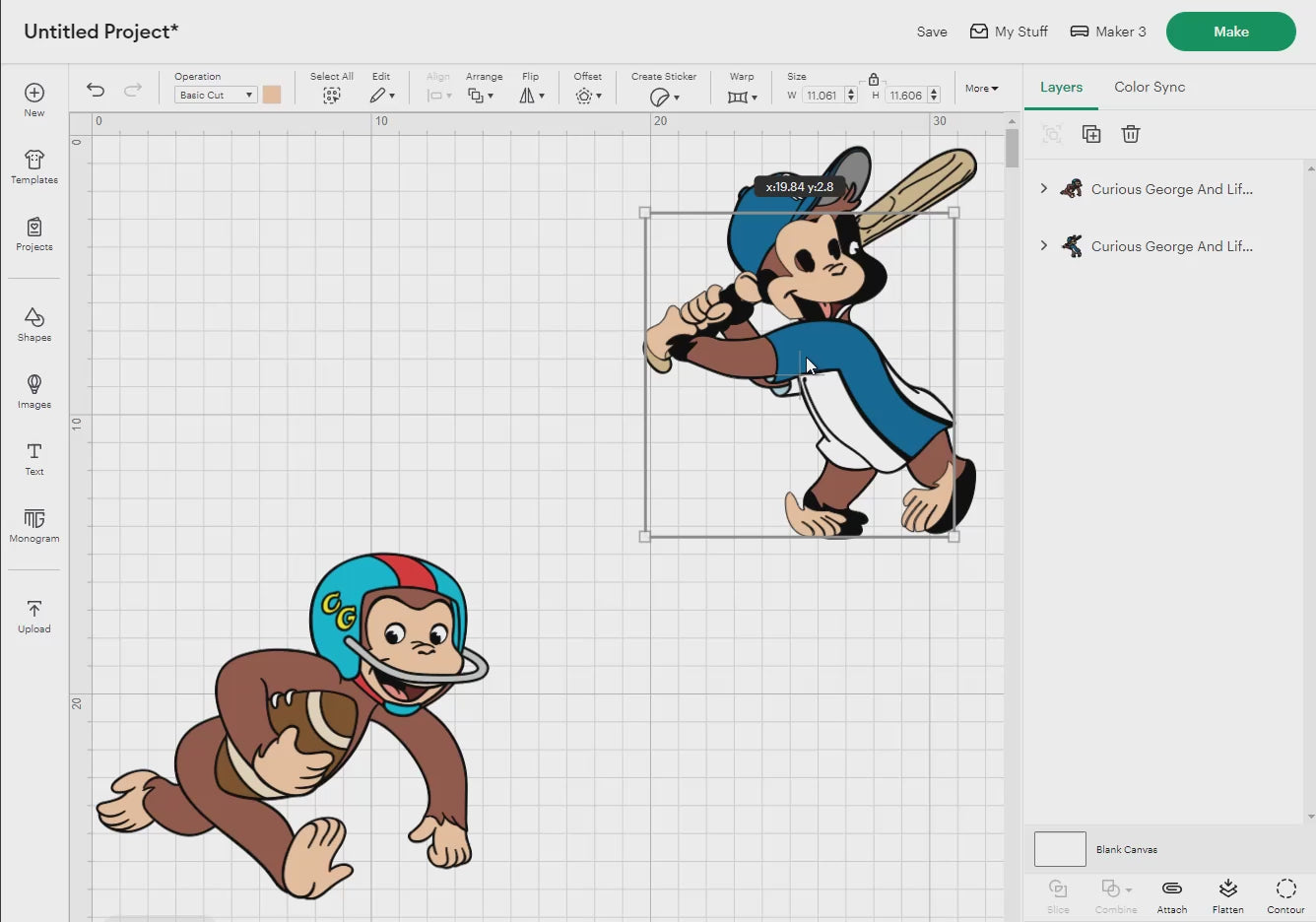1316x922 pixels.
Task: Click the Select All icon
Action: click(332, 96)
